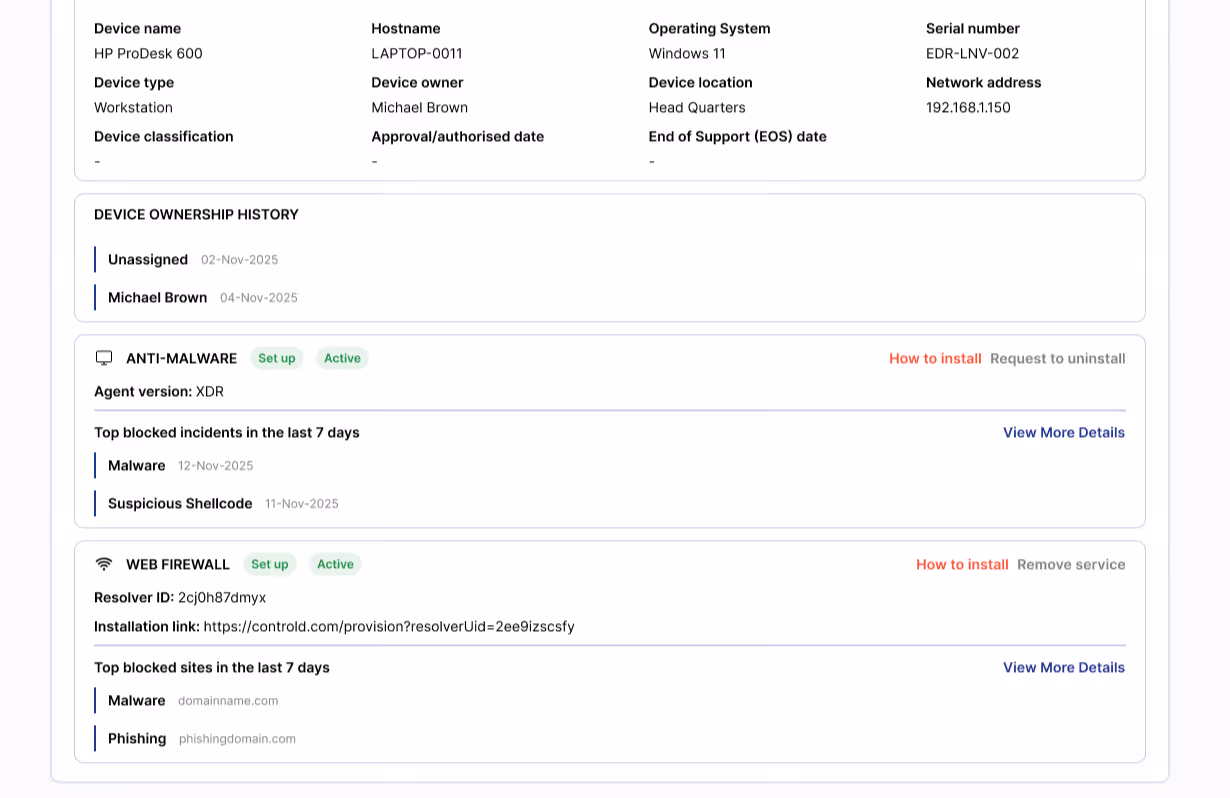Select the Active status badge under WEB FIREWALL
This screenshot has width=1230, height=798.
coord(335,563)
